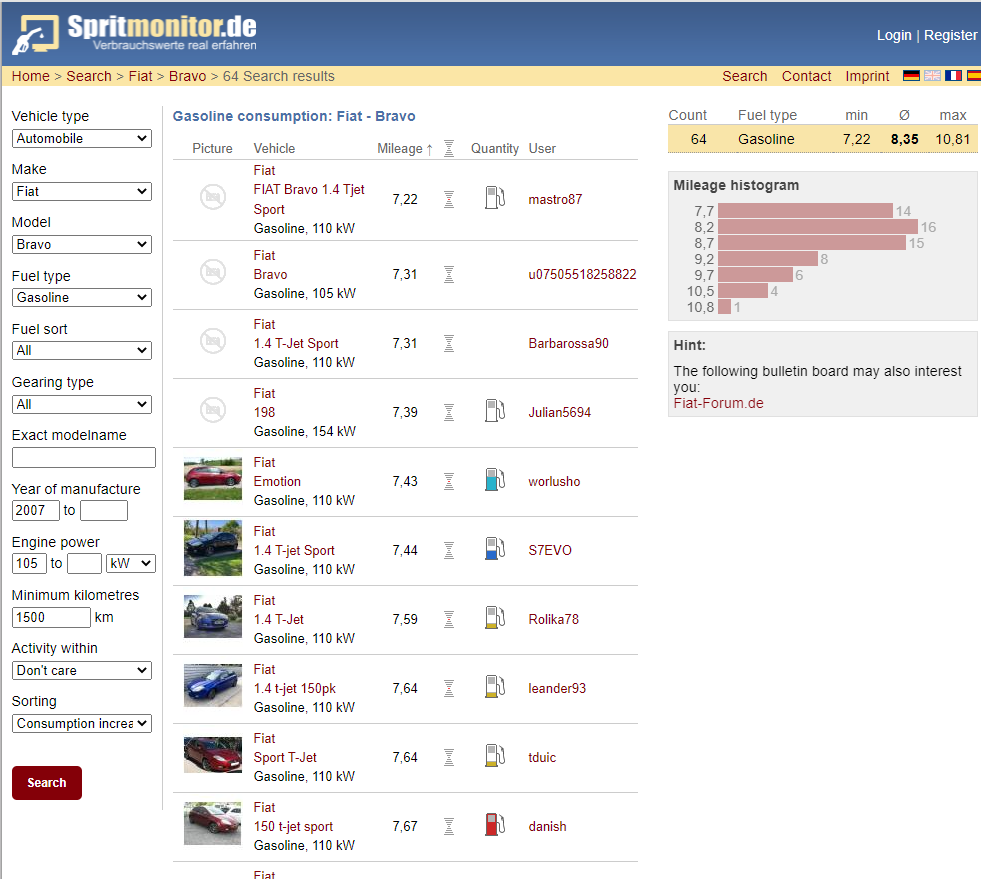Click the hourglass icon in leander93's row
The image size is (981, 879).
pos(449,688)
